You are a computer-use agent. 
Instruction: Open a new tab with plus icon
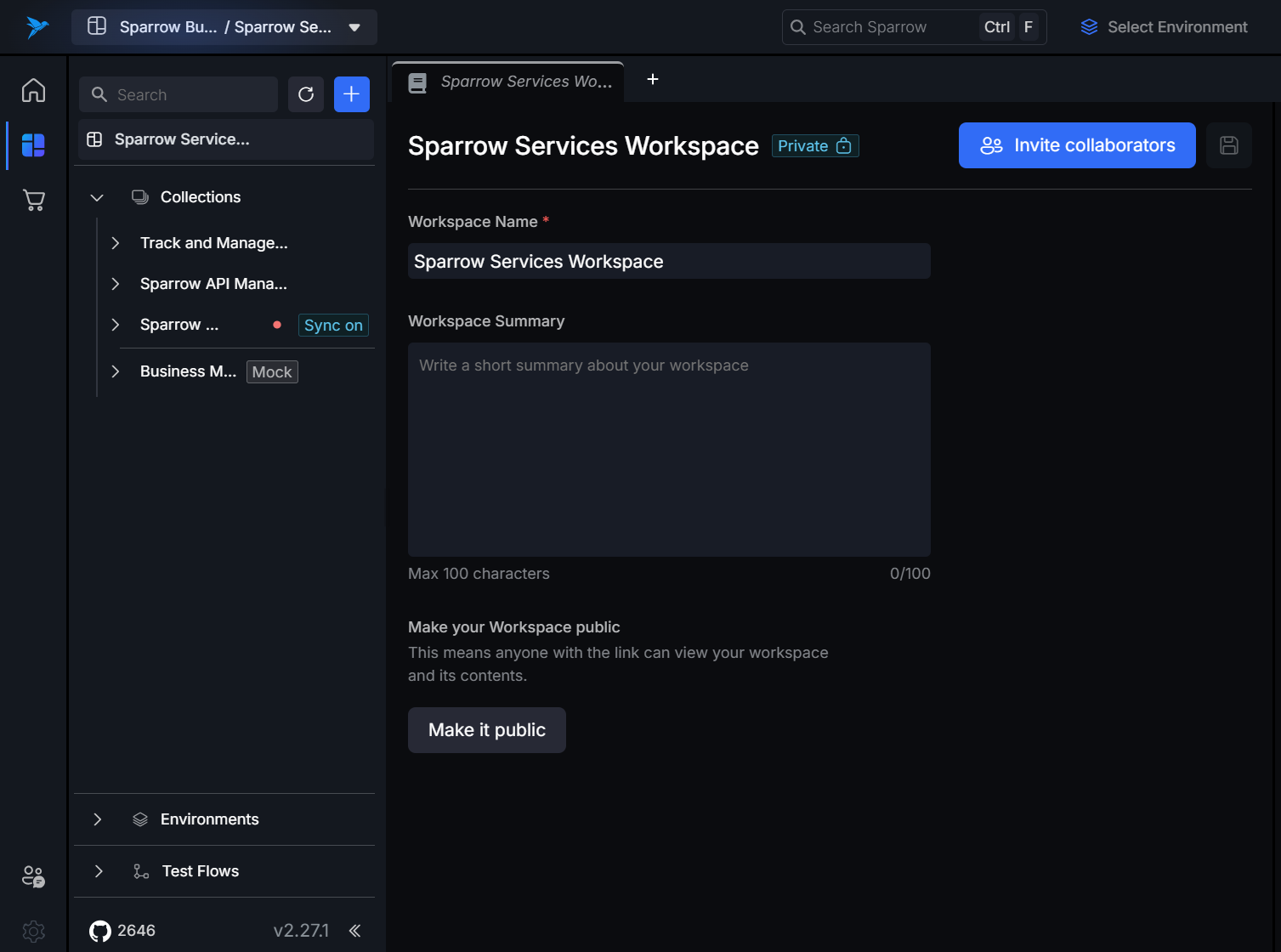(x=653, y=79)
